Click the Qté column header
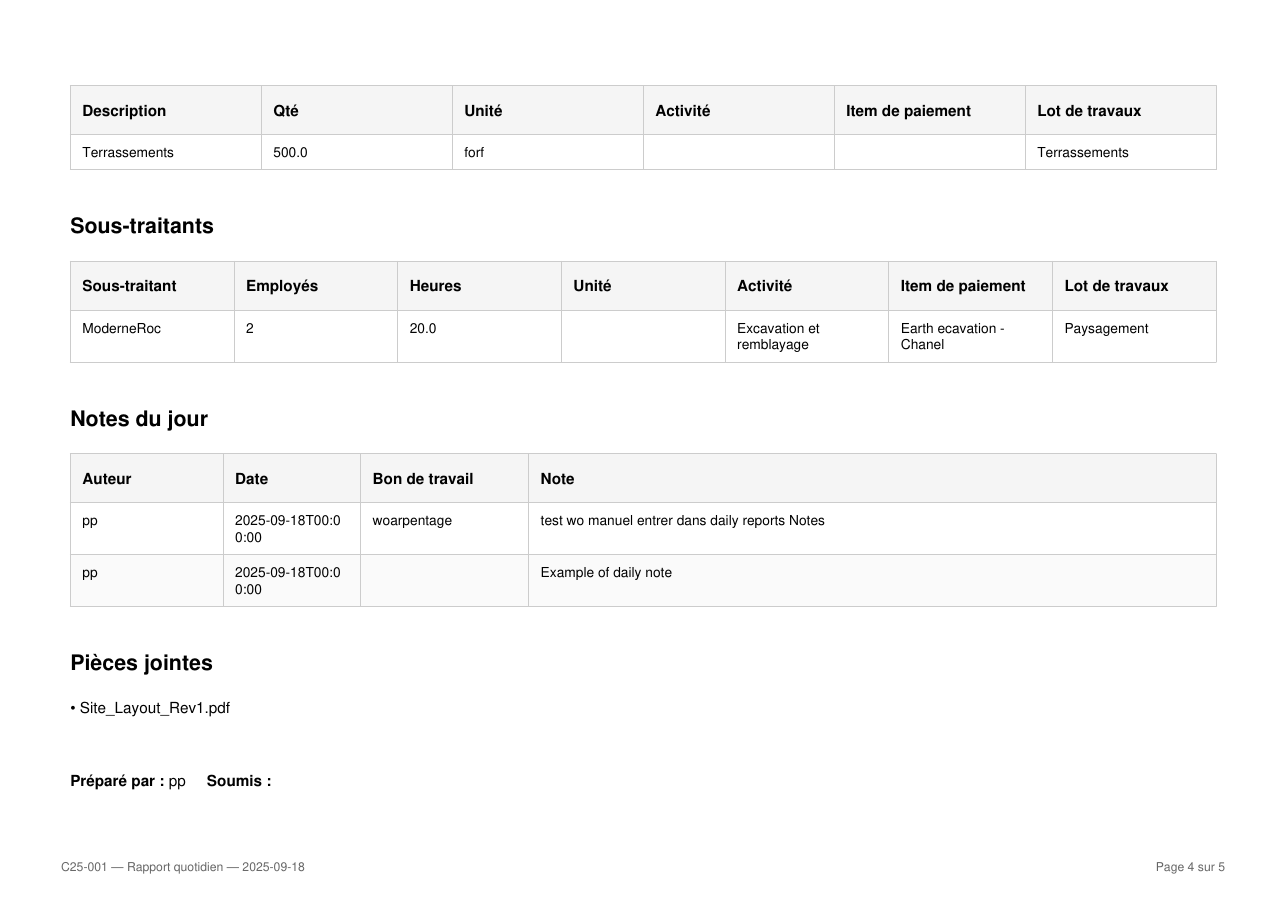The image size is (1287, 910). pyautogui.click(x=357, y=110)
